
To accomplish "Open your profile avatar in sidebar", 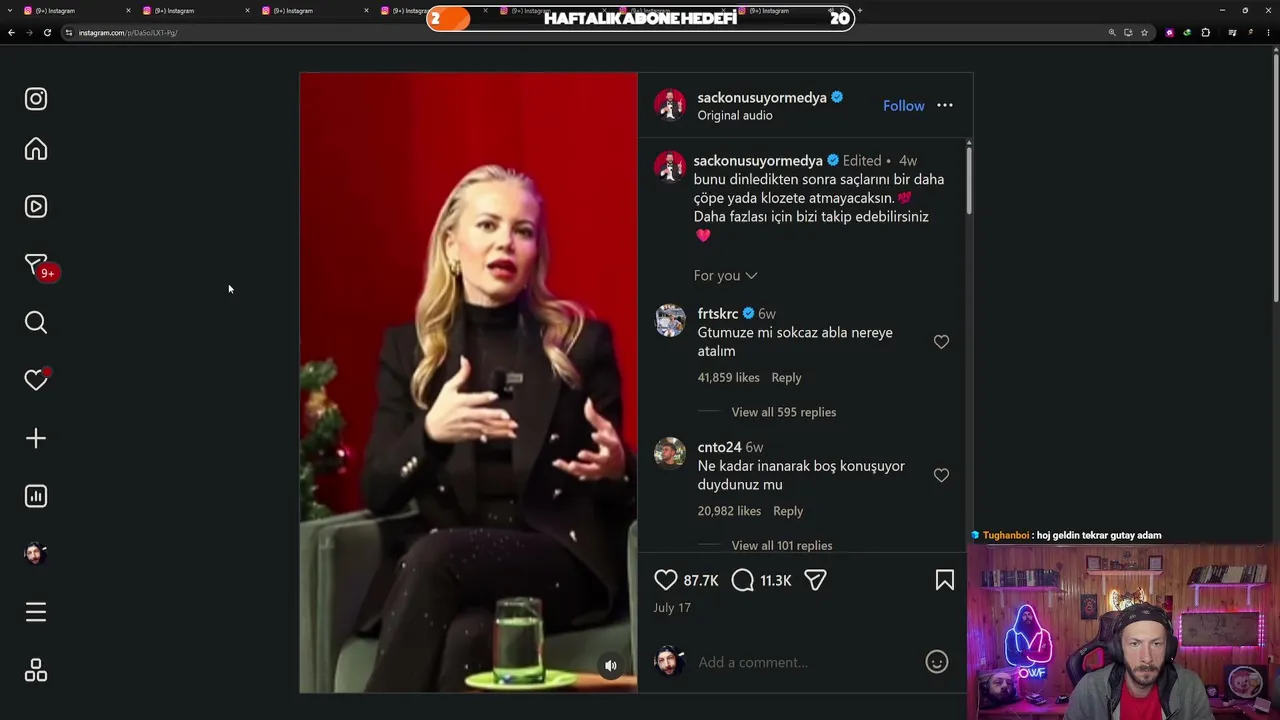I will (x=36, y=553).
